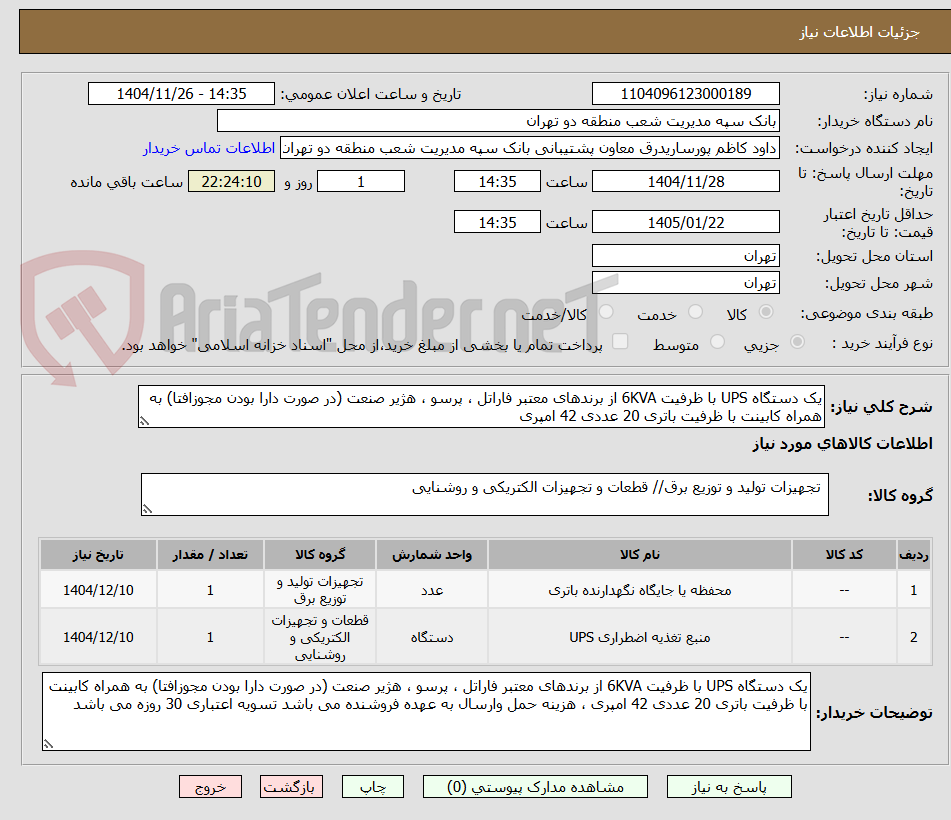The width and height of the screenshot is (951, 820).
Task: Open اطلاعات تماس خریدار link
Action: pos(209,148)
